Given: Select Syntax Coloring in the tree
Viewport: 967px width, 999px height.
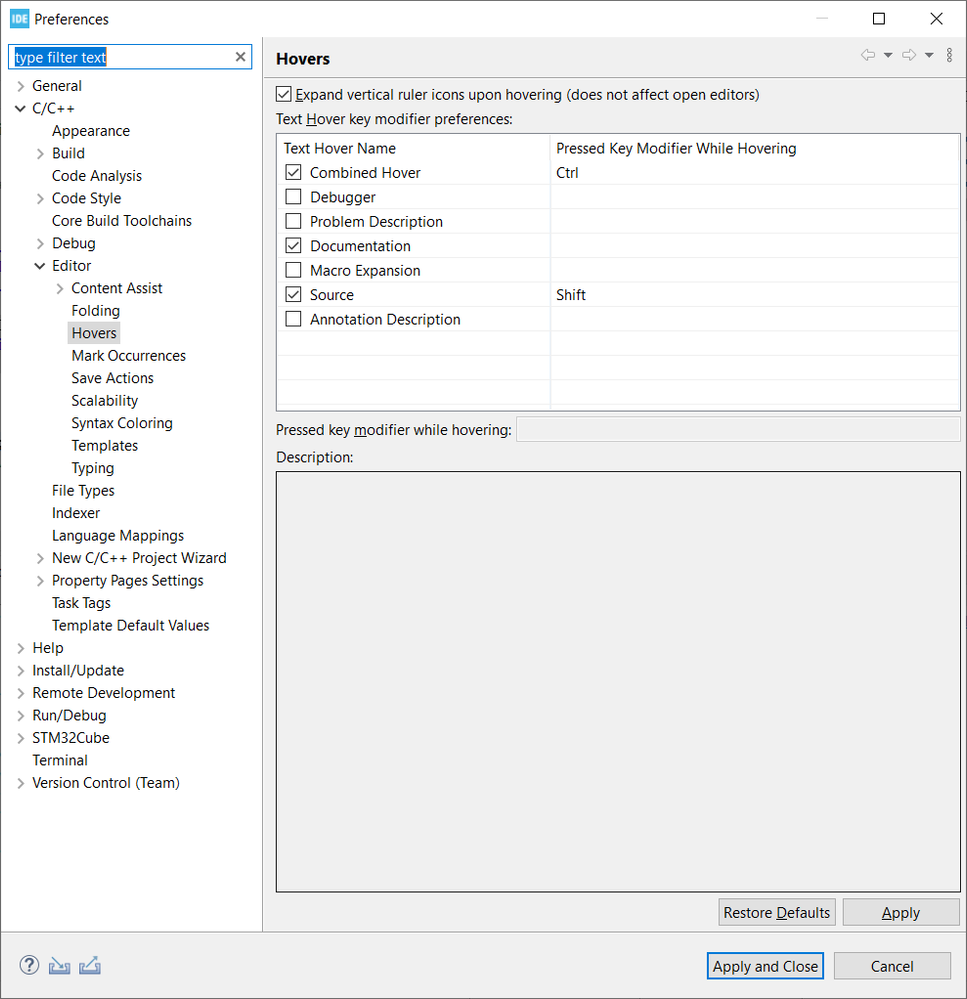Looking at the screenshot, I should click(122, 423).
